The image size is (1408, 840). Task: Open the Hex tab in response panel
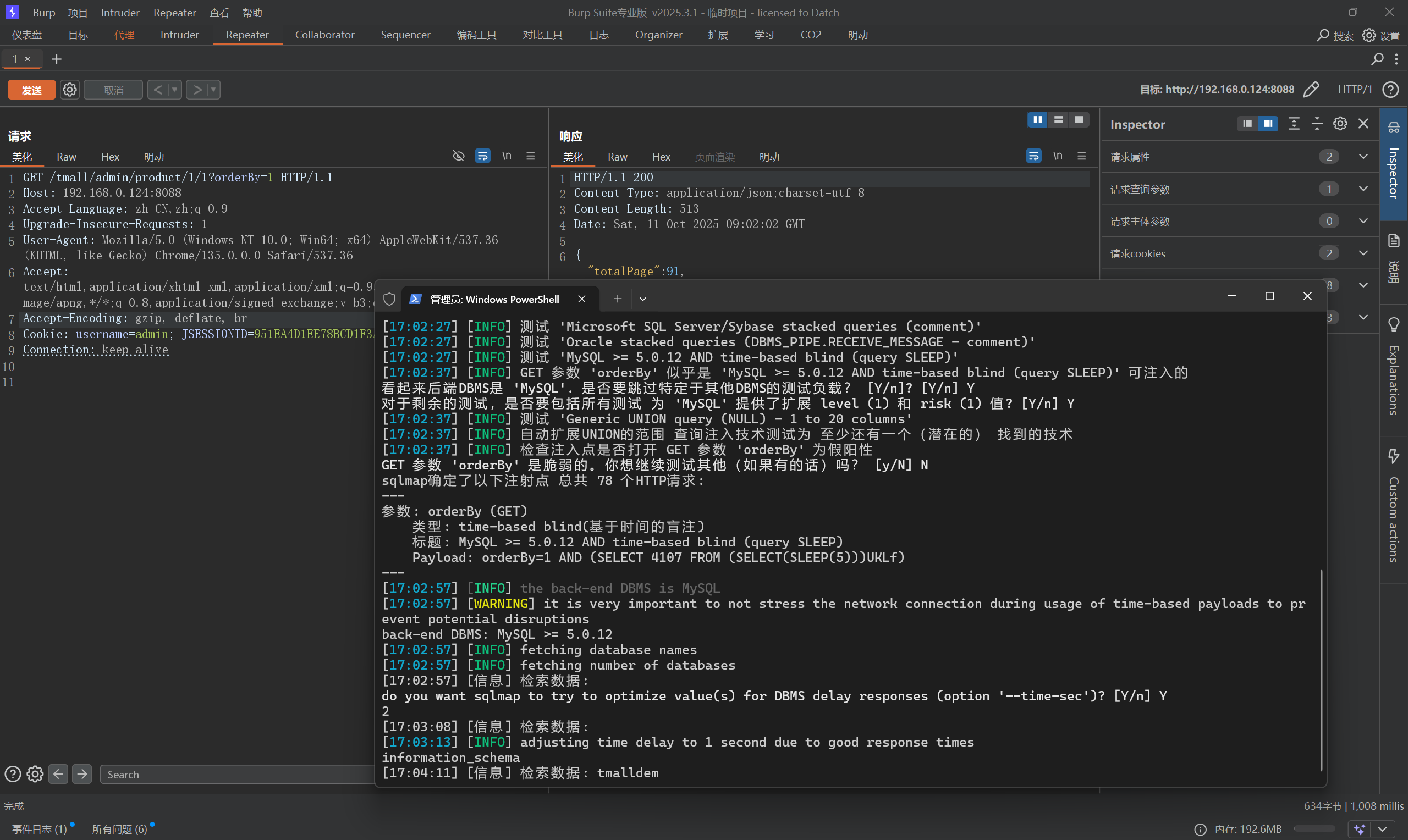[x=661, y=157]
